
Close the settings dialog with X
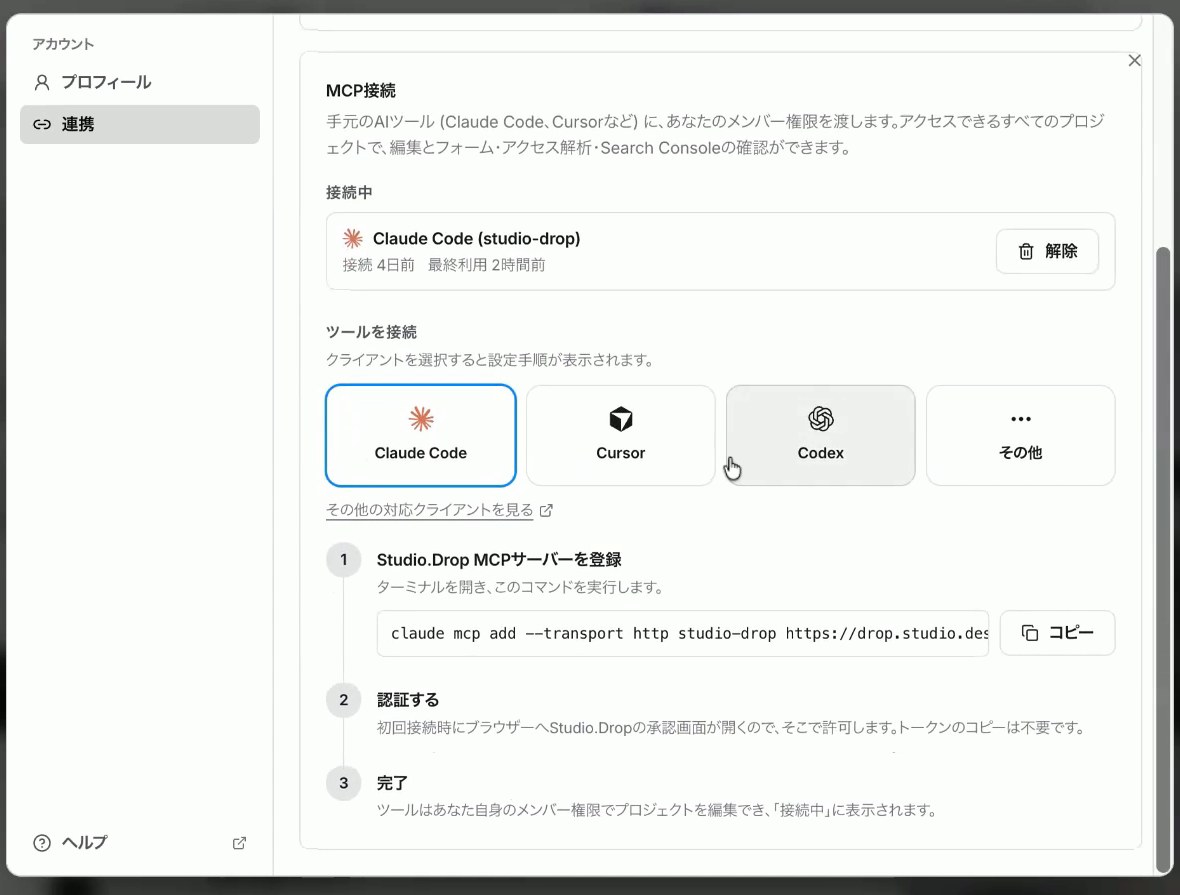pyautogui.click(x=1134, y=60)
